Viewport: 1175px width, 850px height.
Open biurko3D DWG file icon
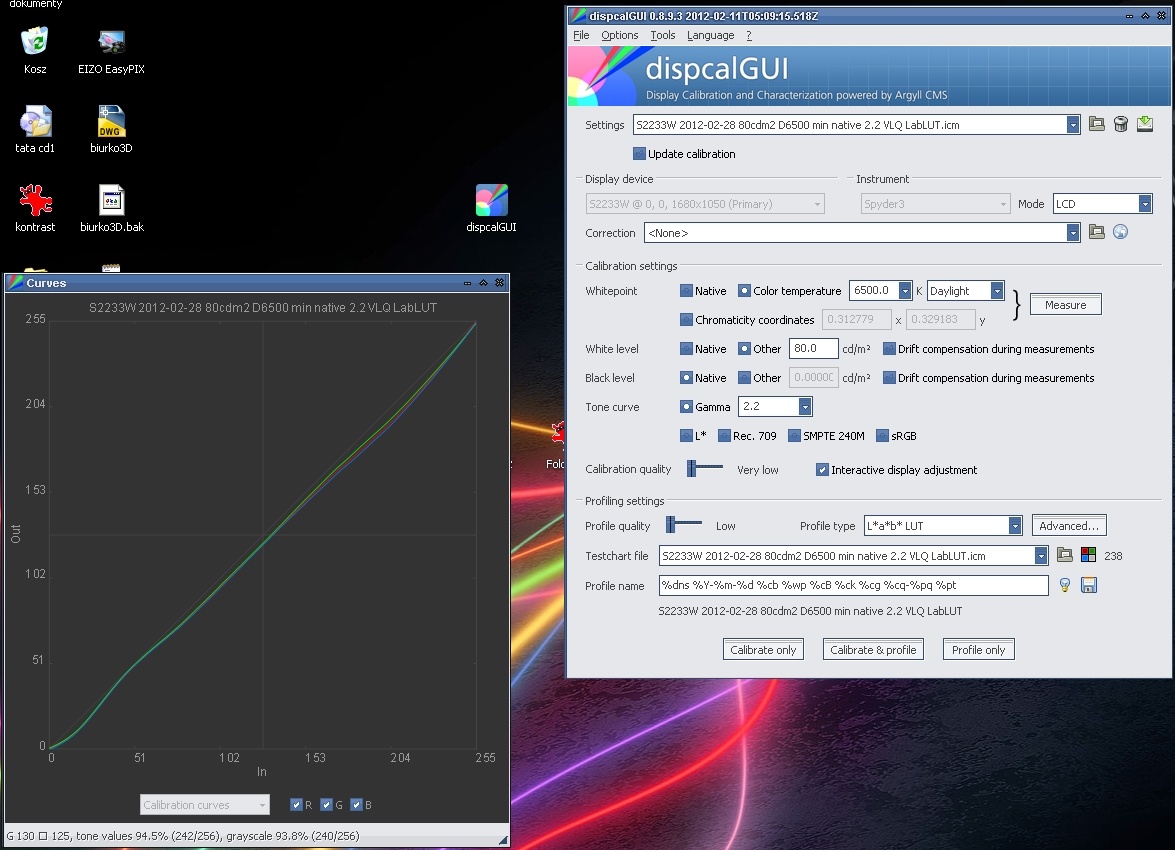point(111,121)
